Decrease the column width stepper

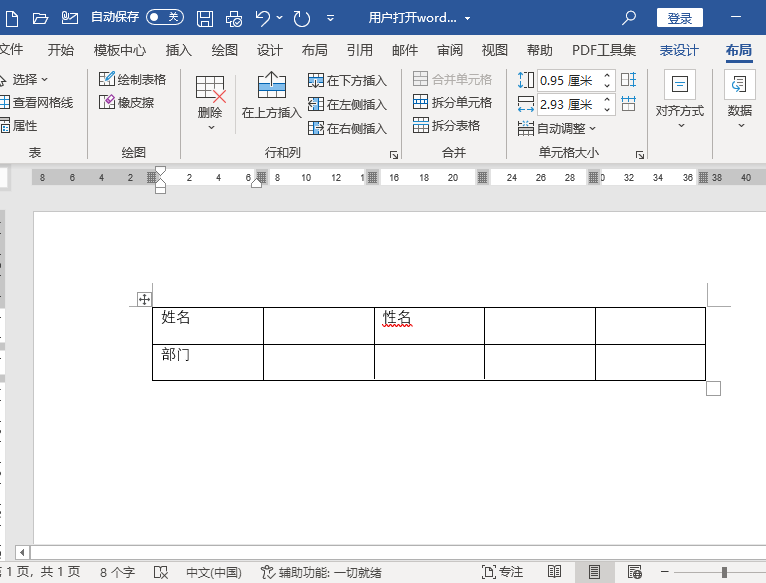(x=607, y=109)
